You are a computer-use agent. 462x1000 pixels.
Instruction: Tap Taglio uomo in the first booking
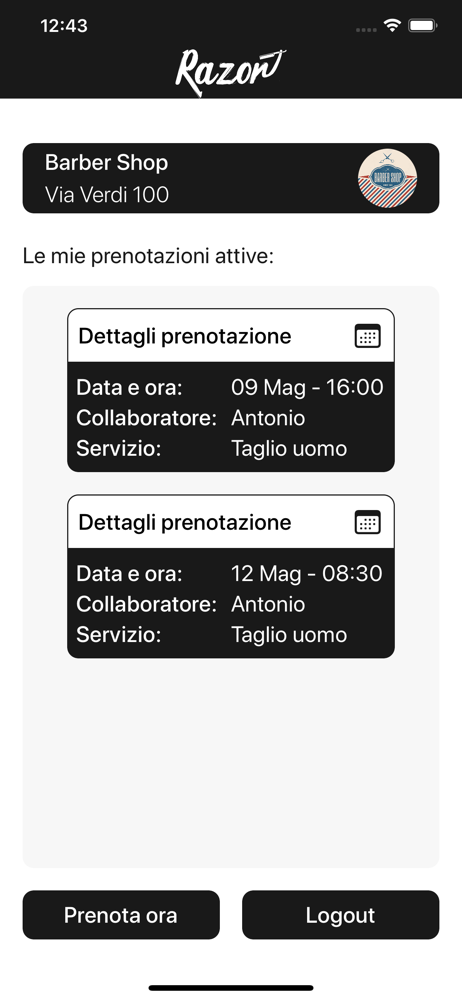coord(289,448)
